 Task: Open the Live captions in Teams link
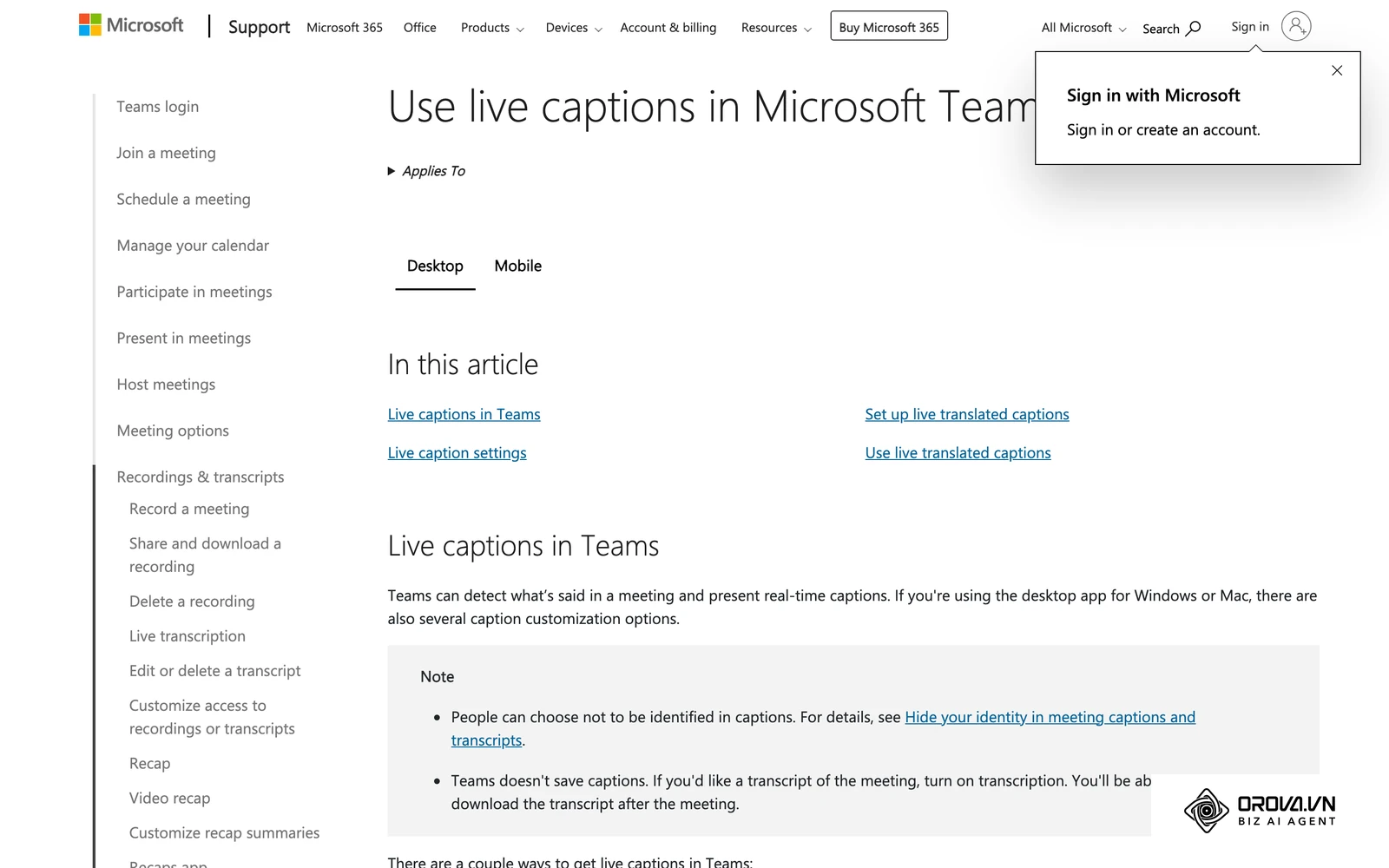point(464,415)
